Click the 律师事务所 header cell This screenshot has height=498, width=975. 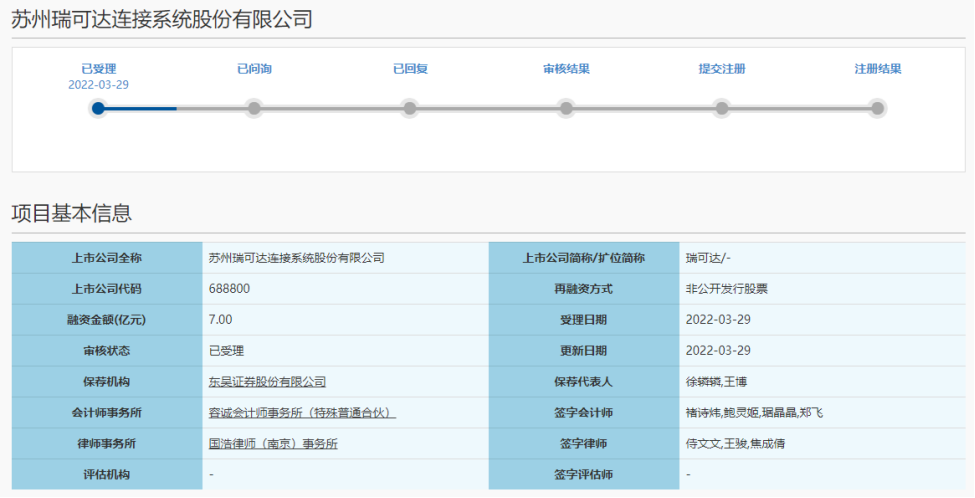pyautogui.click(x=107, y=444)
